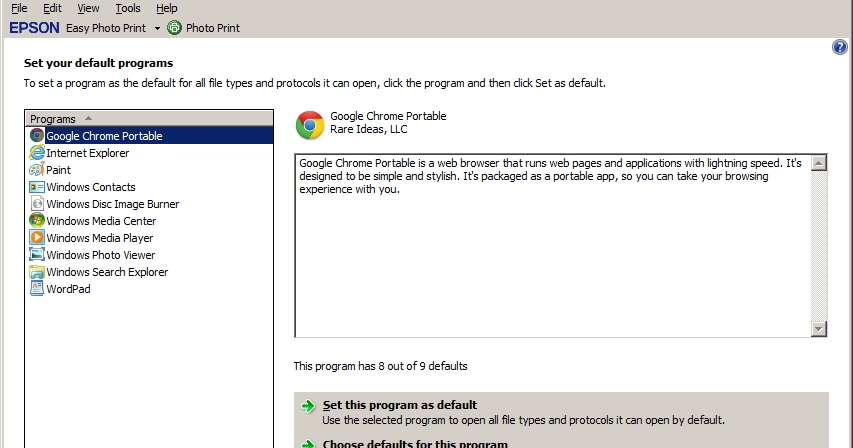Click Easy Photo Print toolbar label

pyautogui.click(x=106, y=28)
